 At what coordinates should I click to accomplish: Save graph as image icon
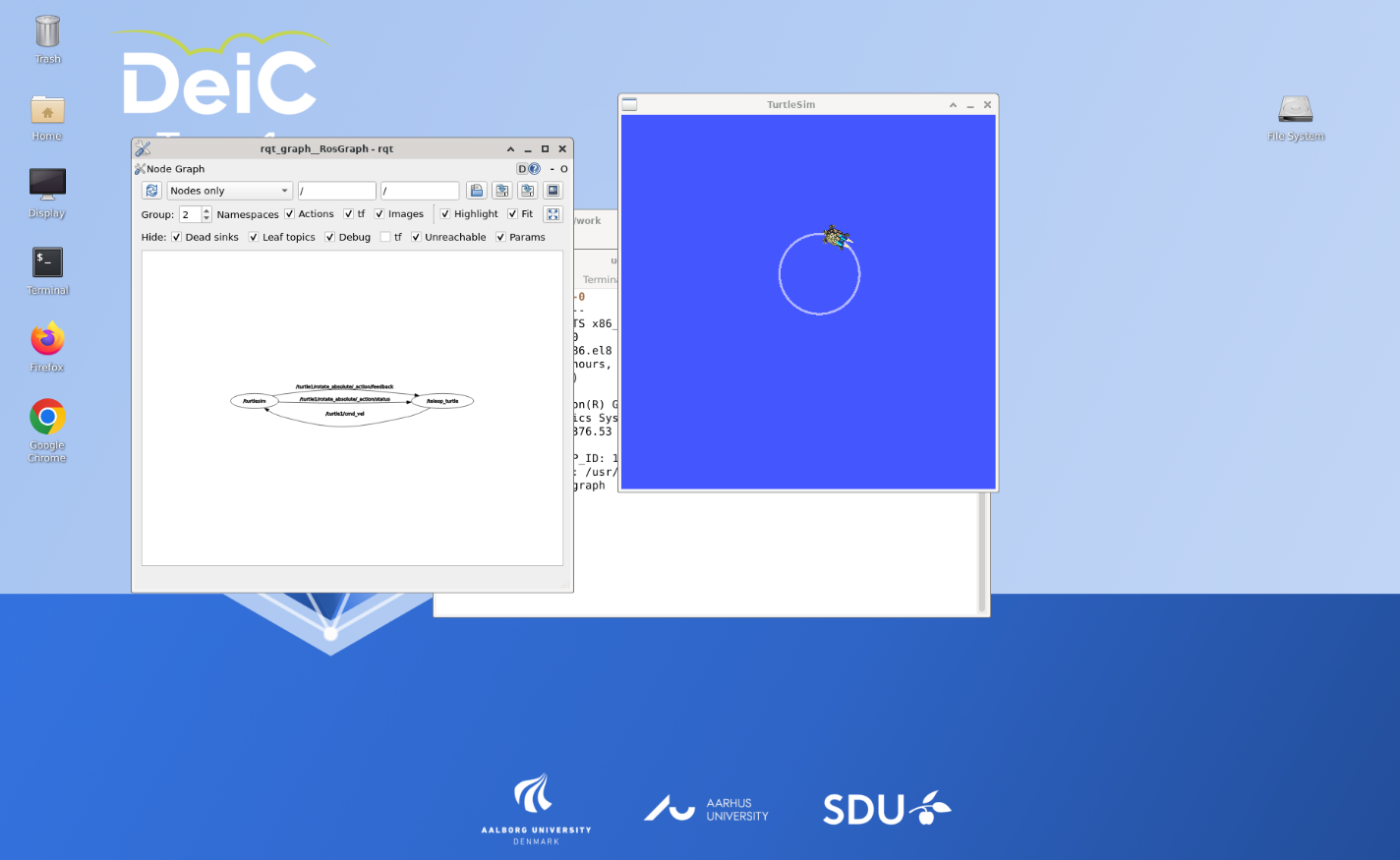coord(554,191)
